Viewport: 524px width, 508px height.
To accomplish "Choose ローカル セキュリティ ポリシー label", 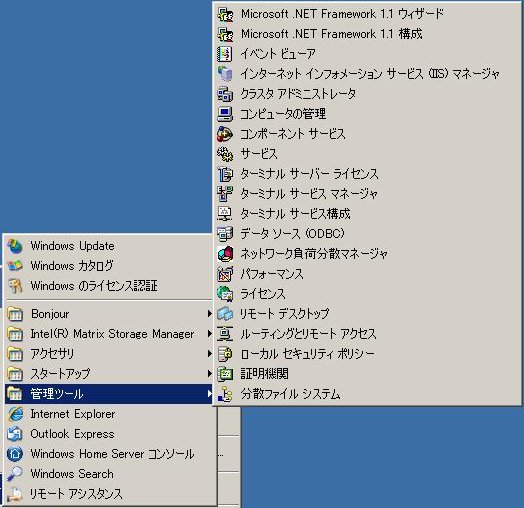I will point(307,354).
